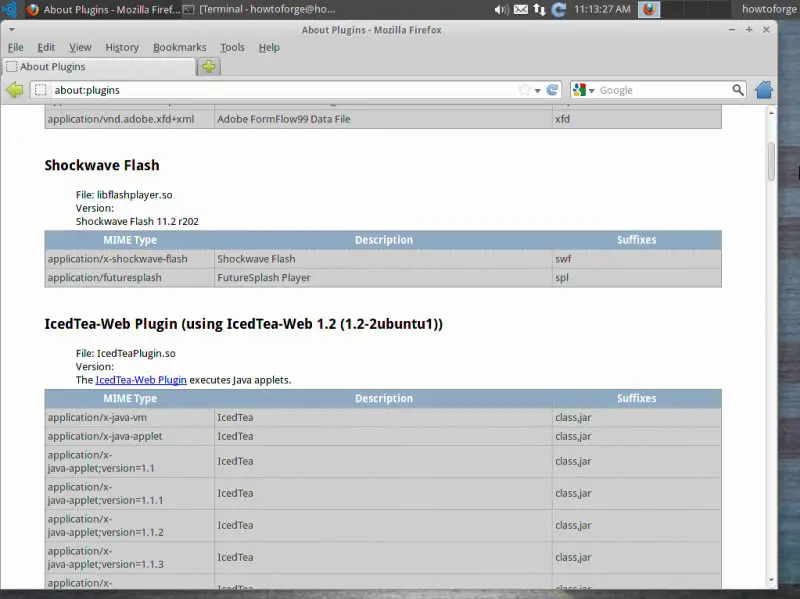
Task: Switch to the Firefox About Plugins taskbar button
Action: 105,9
